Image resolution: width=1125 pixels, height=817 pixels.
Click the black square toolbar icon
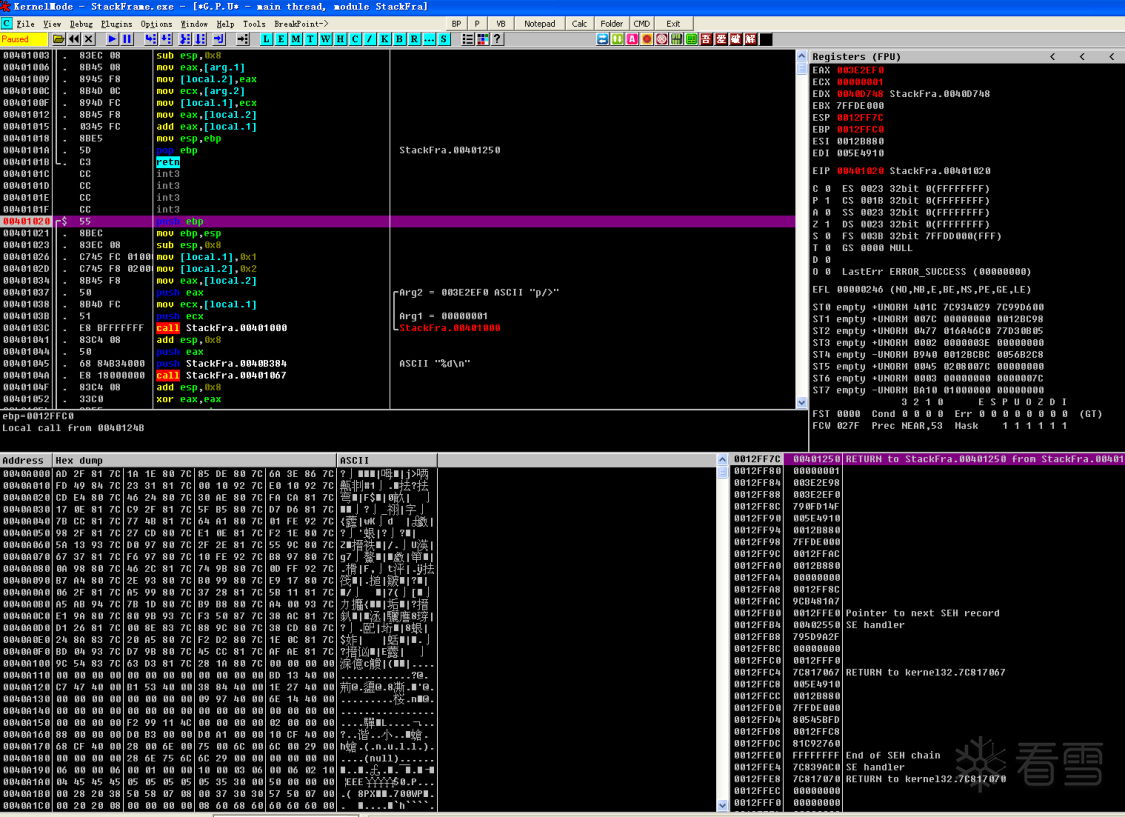click(x=766, y=39)
